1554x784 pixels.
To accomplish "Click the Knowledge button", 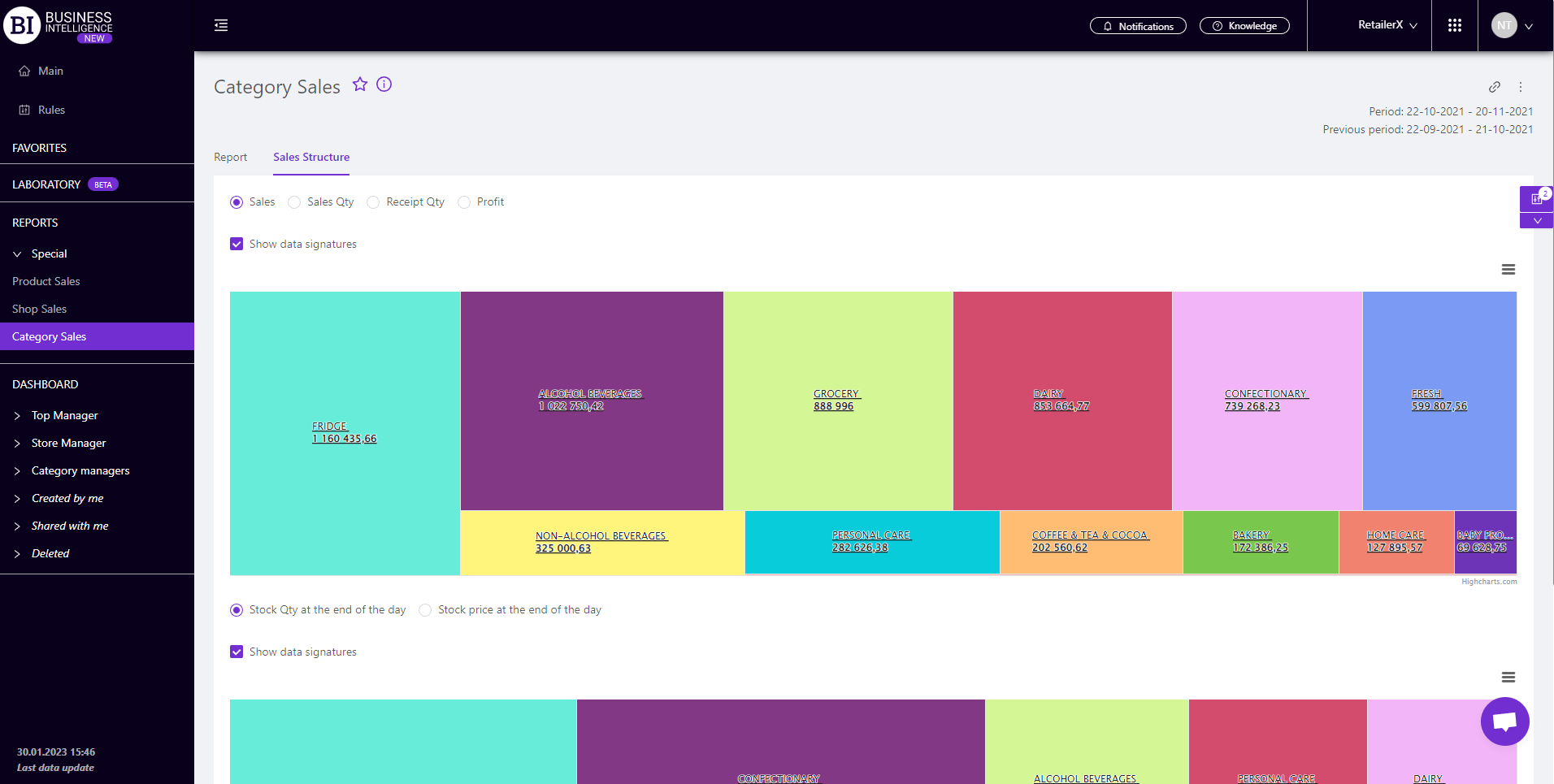I will coord(1244,26).
